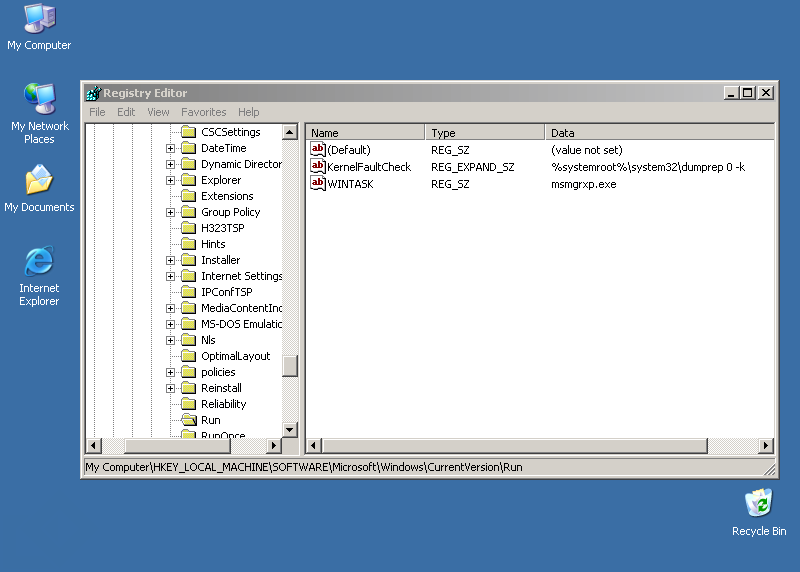Click the tree pane scroll down arrow

coord(290,430)
